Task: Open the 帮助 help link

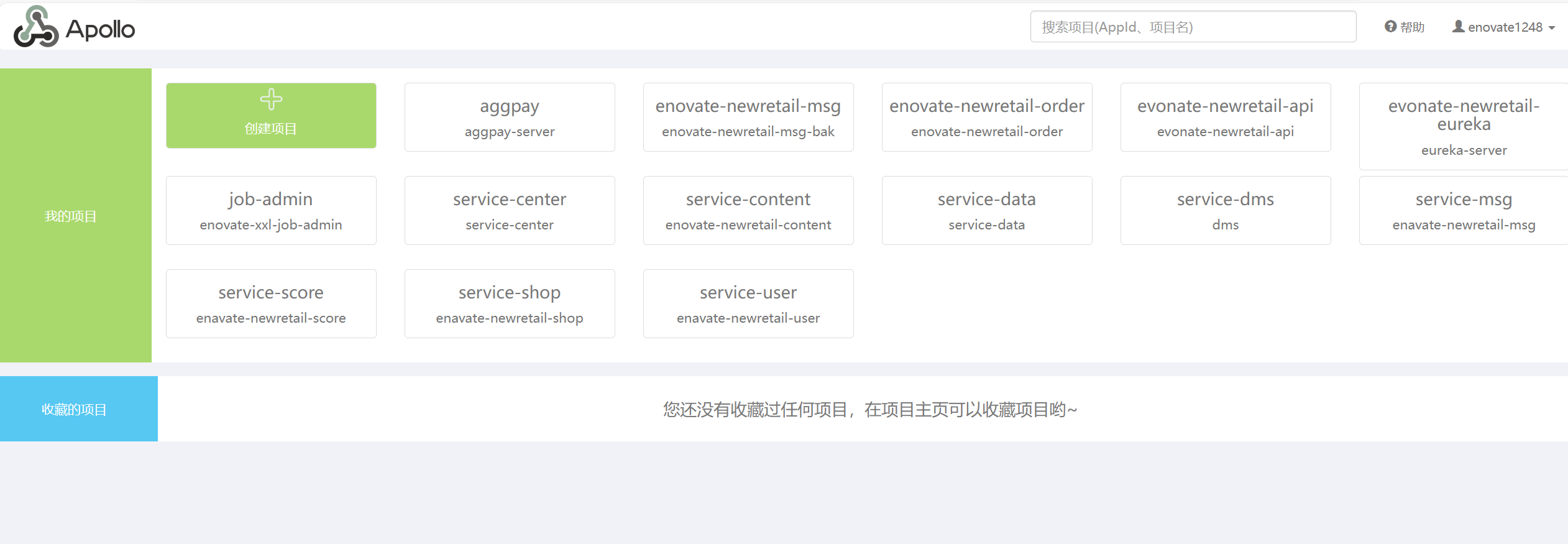Action: 1405,27
